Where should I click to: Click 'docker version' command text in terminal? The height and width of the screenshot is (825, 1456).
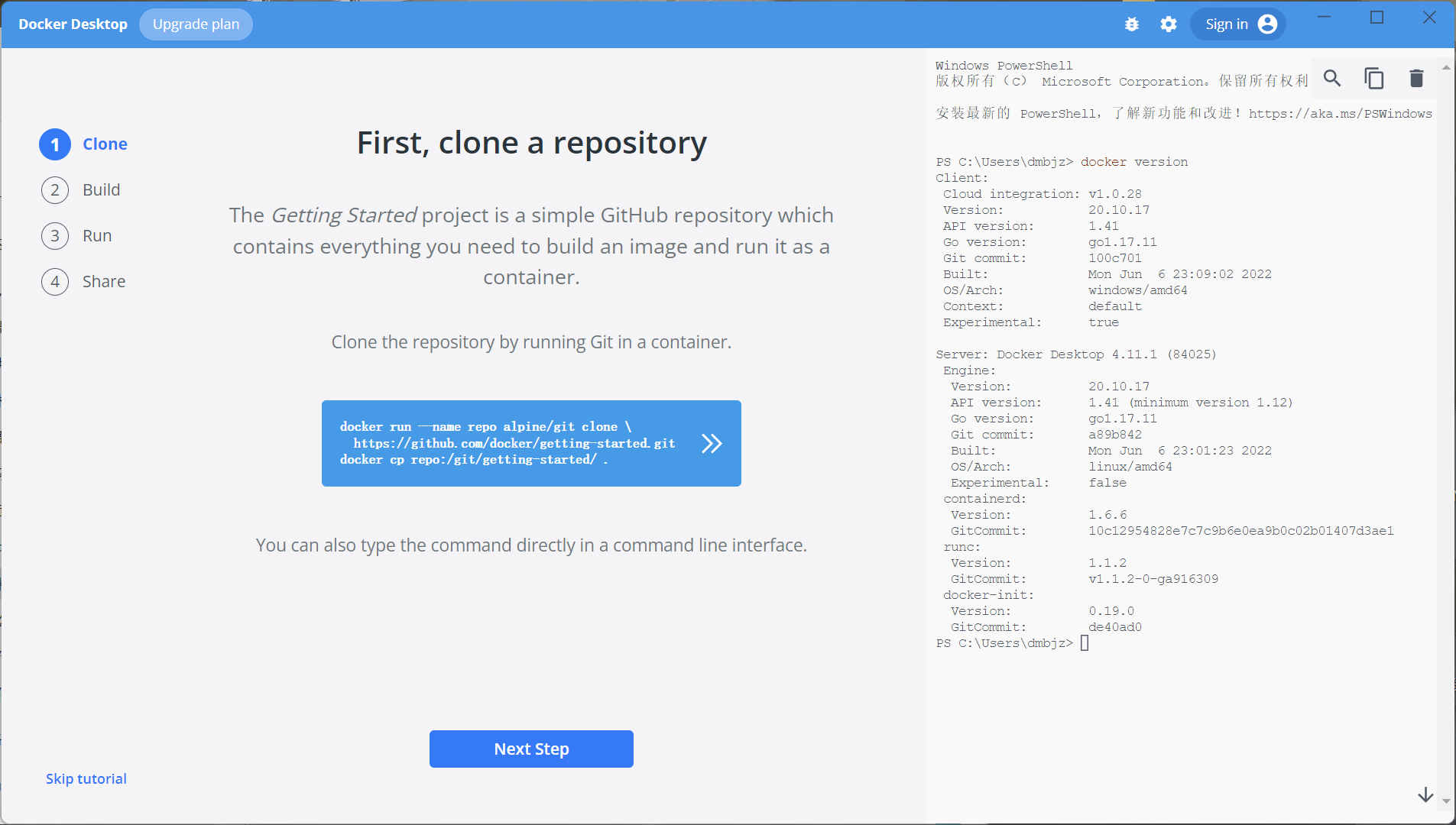(x=1134, y=162)
